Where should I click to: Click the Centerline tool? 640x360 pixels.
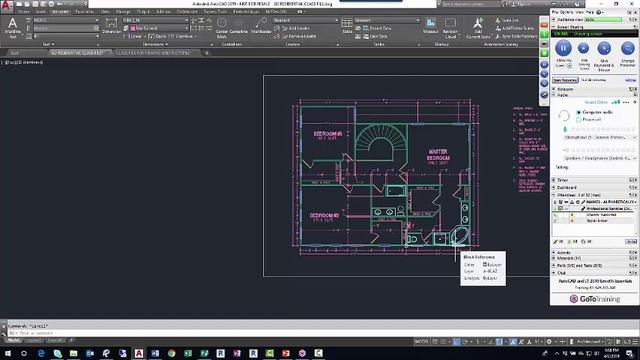(239, 26)
